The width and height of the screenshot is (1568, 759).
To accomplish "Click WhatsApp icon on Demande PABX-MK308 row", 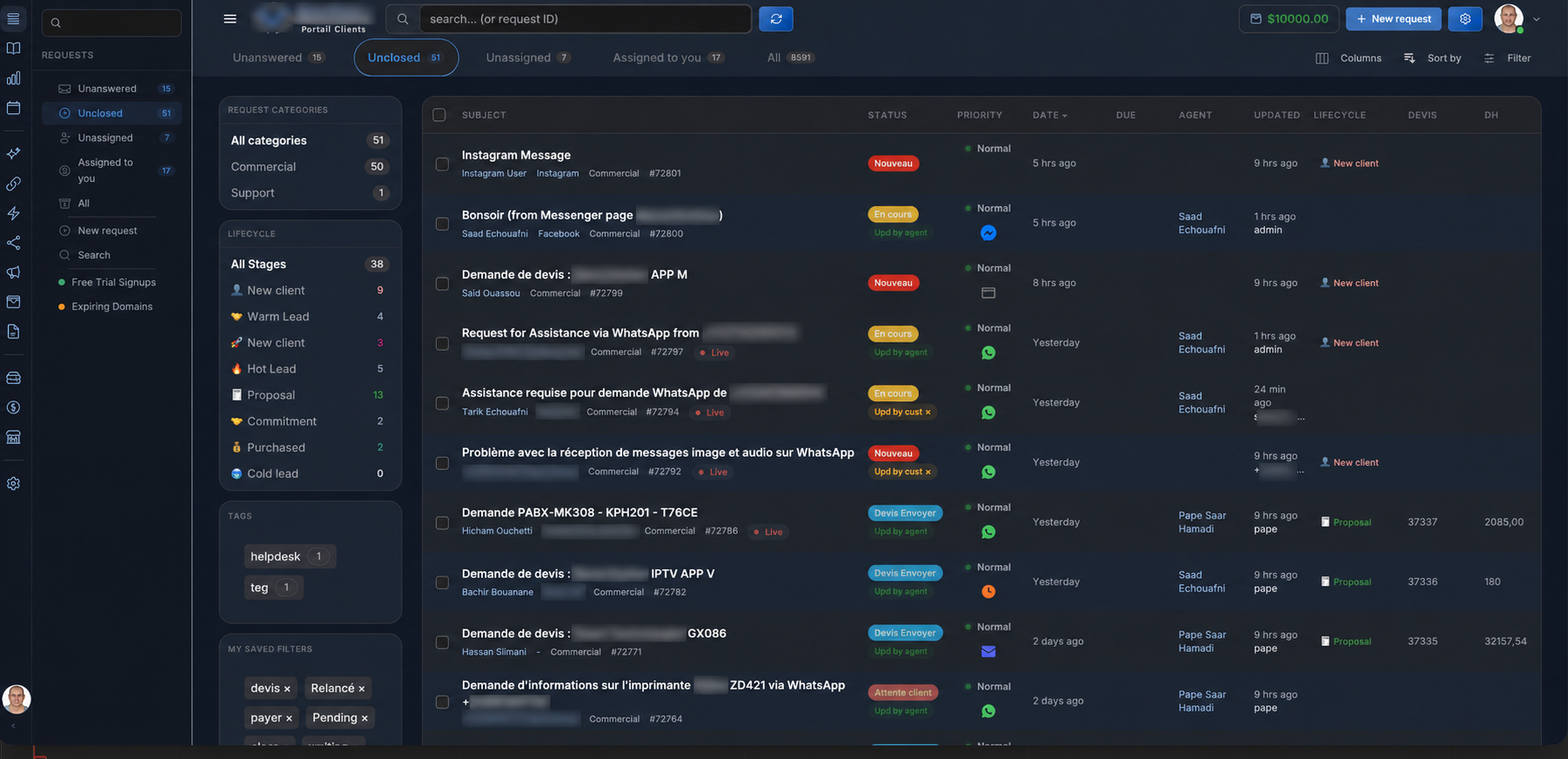I will point(988,532).
